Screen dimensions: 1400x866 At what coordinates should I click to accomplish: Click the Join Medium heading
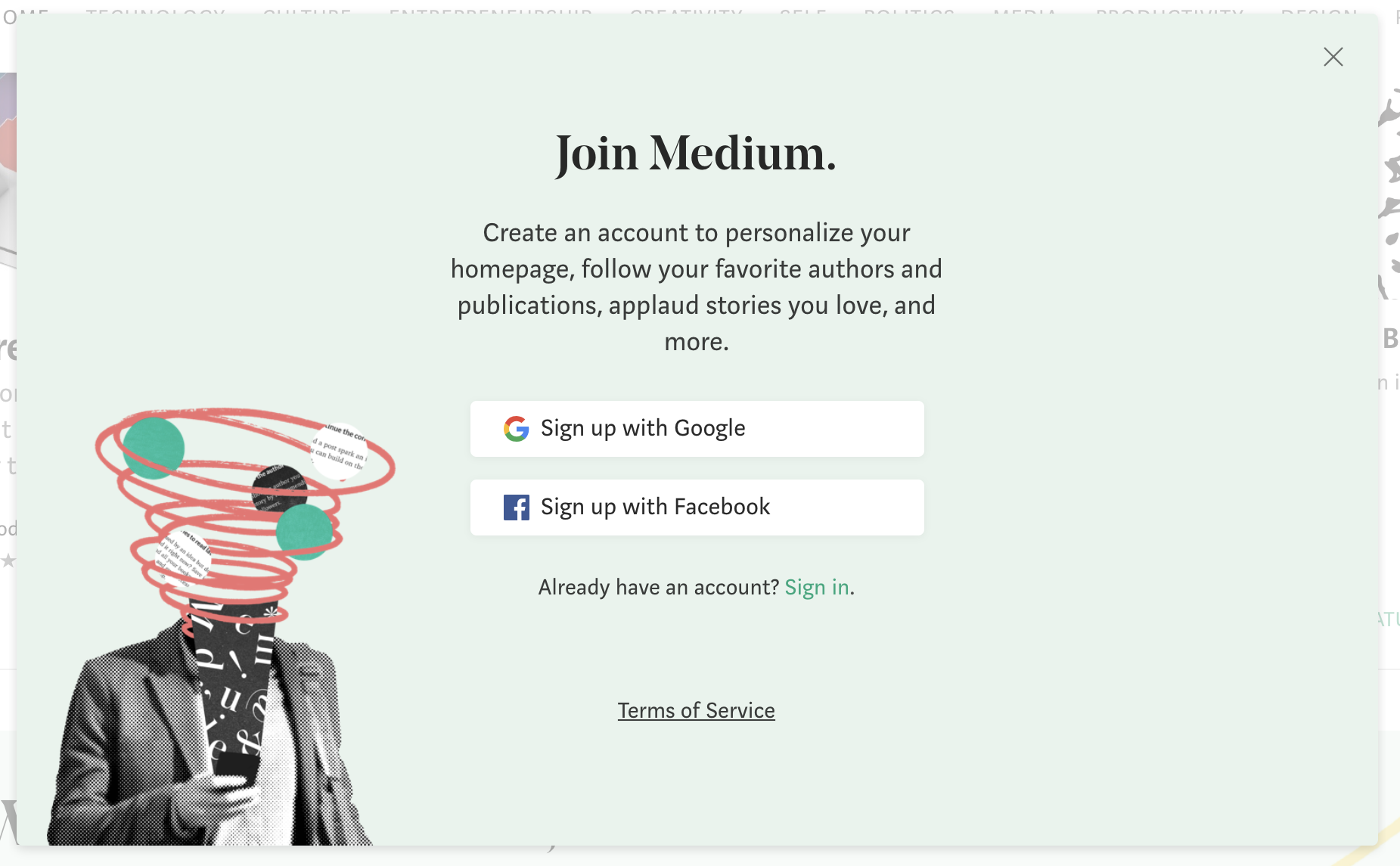pyautogui.click(x=696, y=154)
